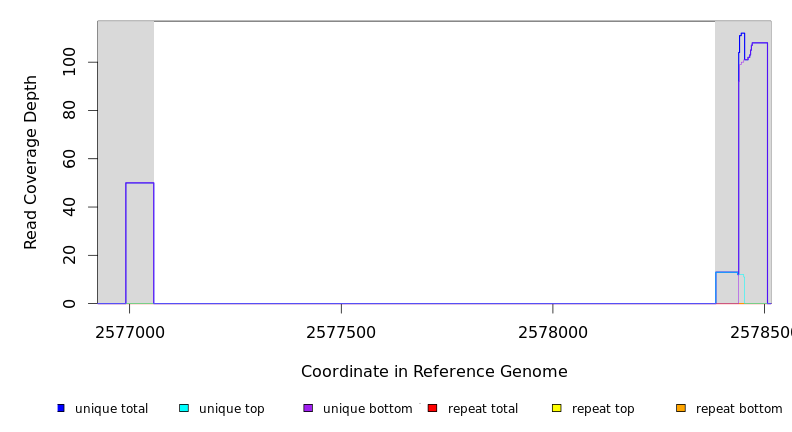Click the 60 tick label on y-axis

(x=69, y=159)
